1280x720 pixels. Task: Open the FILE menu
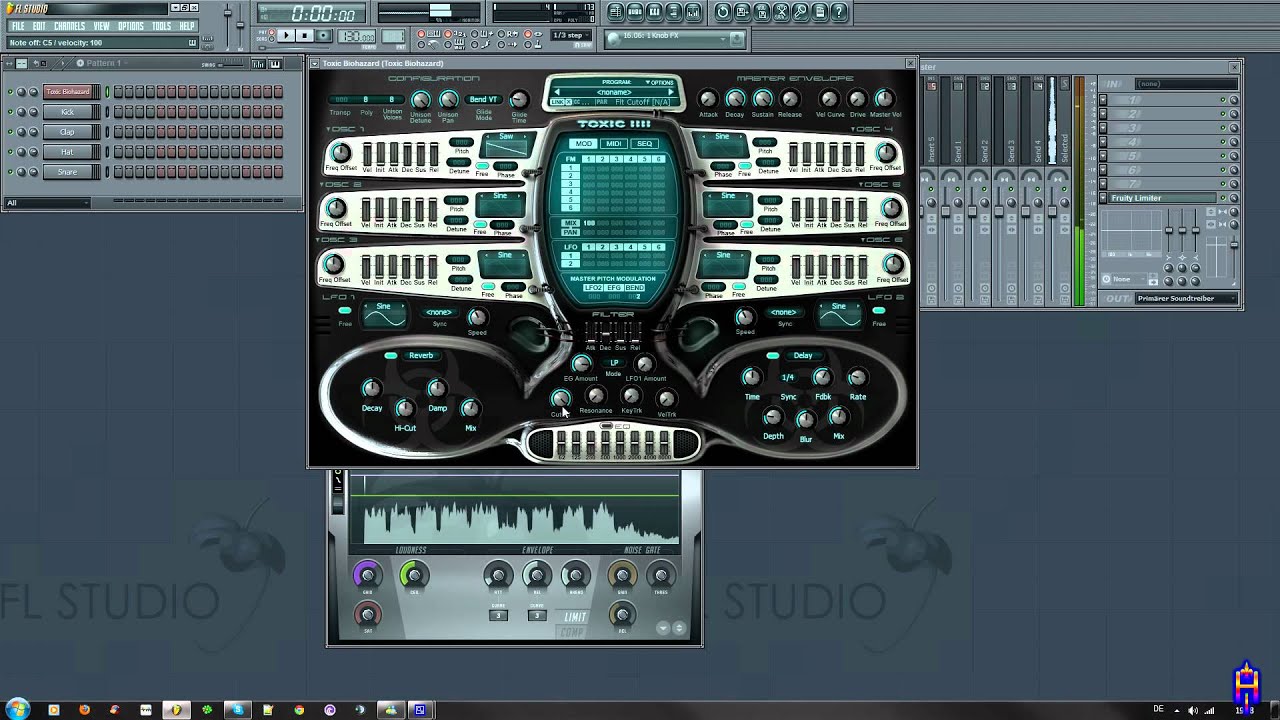coord(18,26)
